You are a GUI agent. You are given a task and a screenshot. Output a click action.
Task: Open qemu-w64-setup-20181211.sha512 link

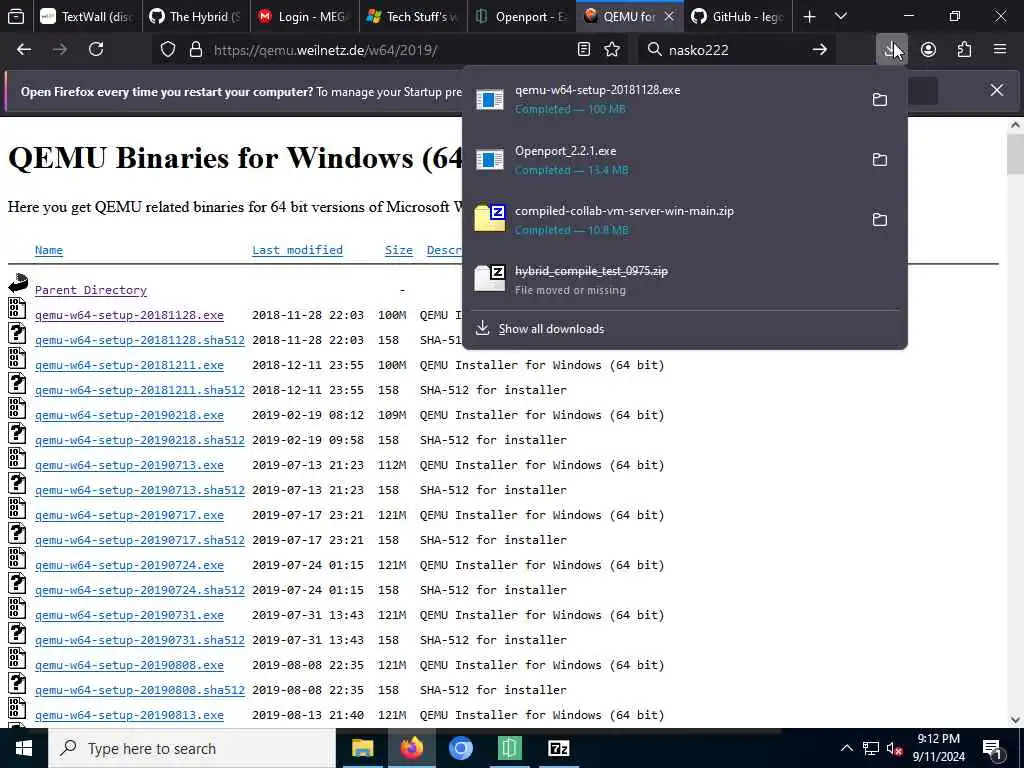point(140,390)
